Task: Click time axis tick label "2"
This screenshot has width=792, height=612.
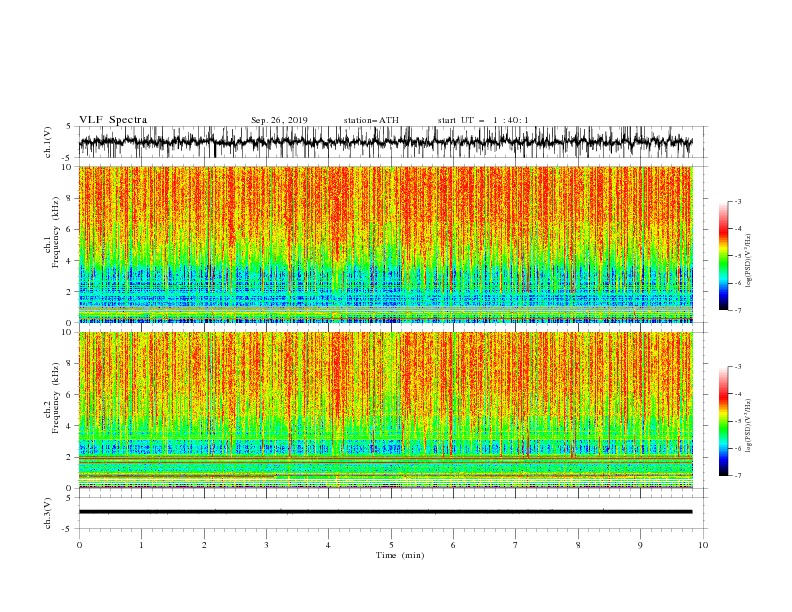Action: point(204,545)
